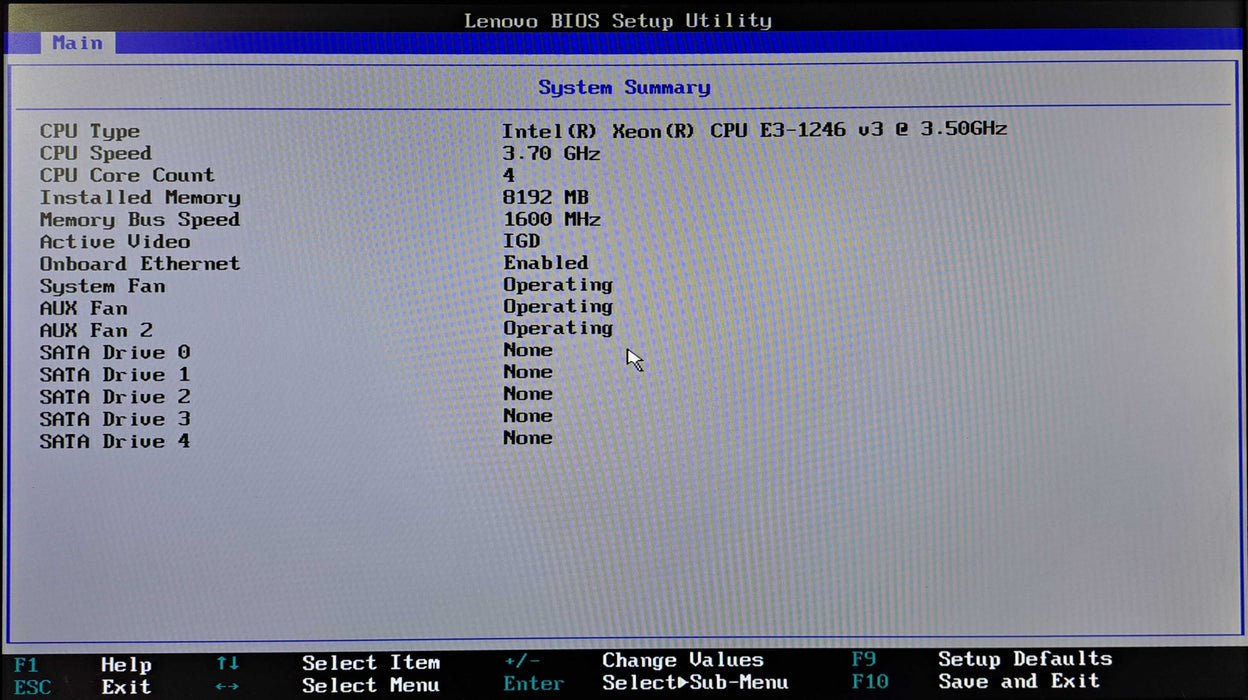Click the CPU Core Count label
1248x700 pixels.
(x=127, y=175)
